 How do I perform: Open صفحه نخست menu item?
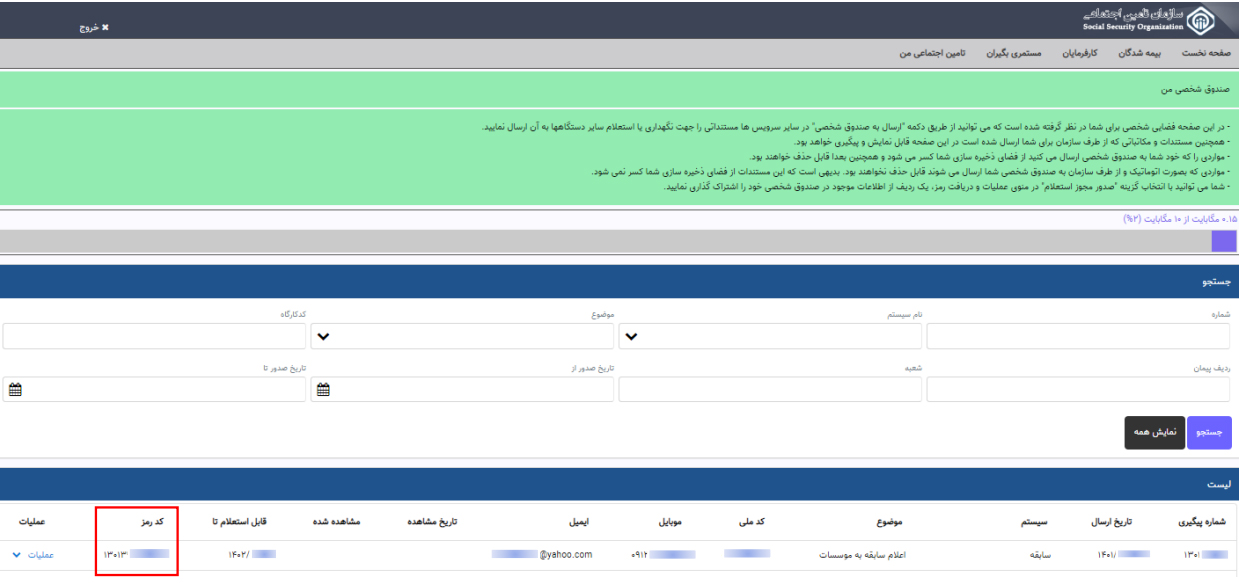pos(1210,52)
